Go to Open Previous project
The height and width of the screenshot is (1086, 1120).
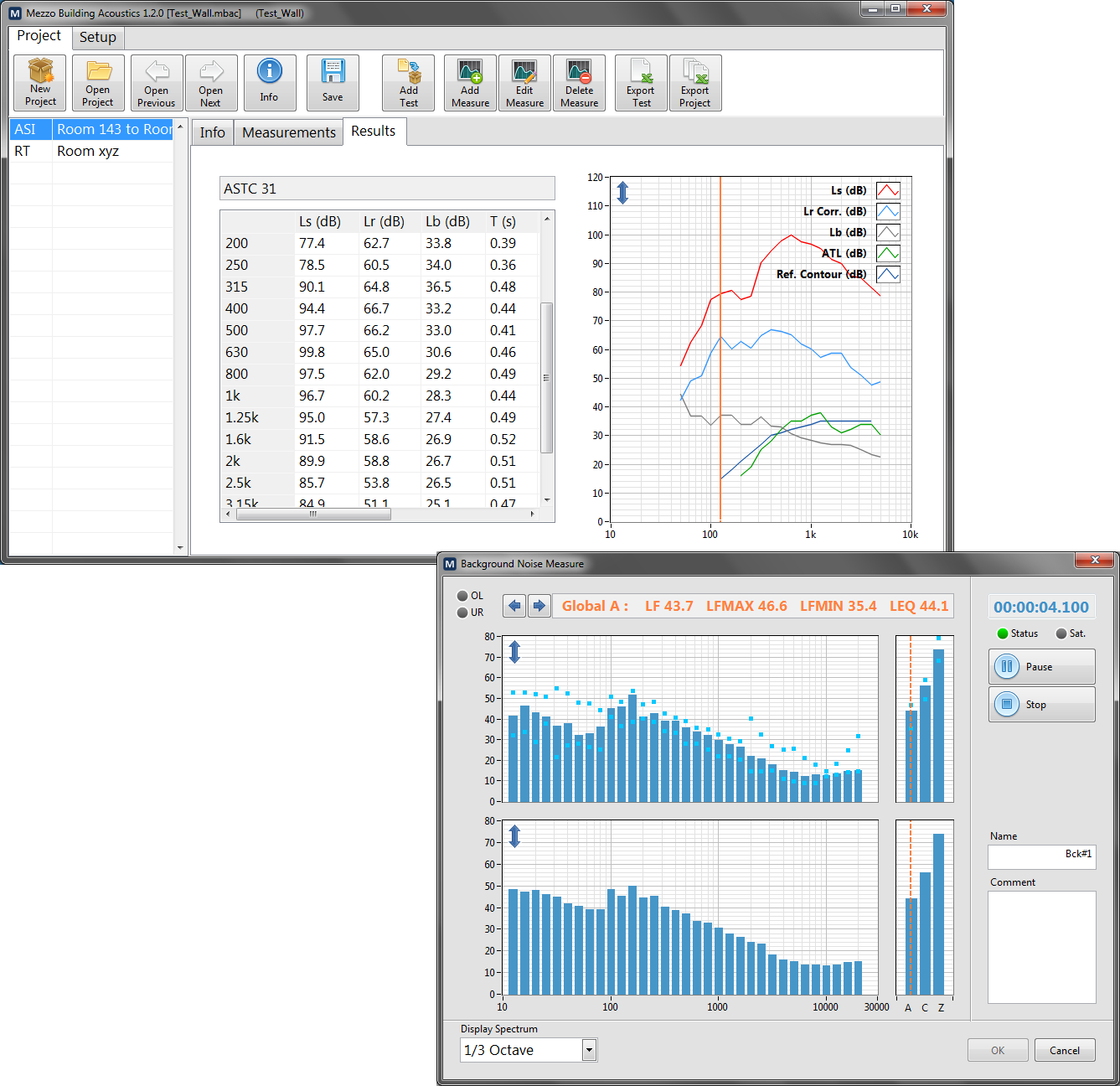[157, 83]
